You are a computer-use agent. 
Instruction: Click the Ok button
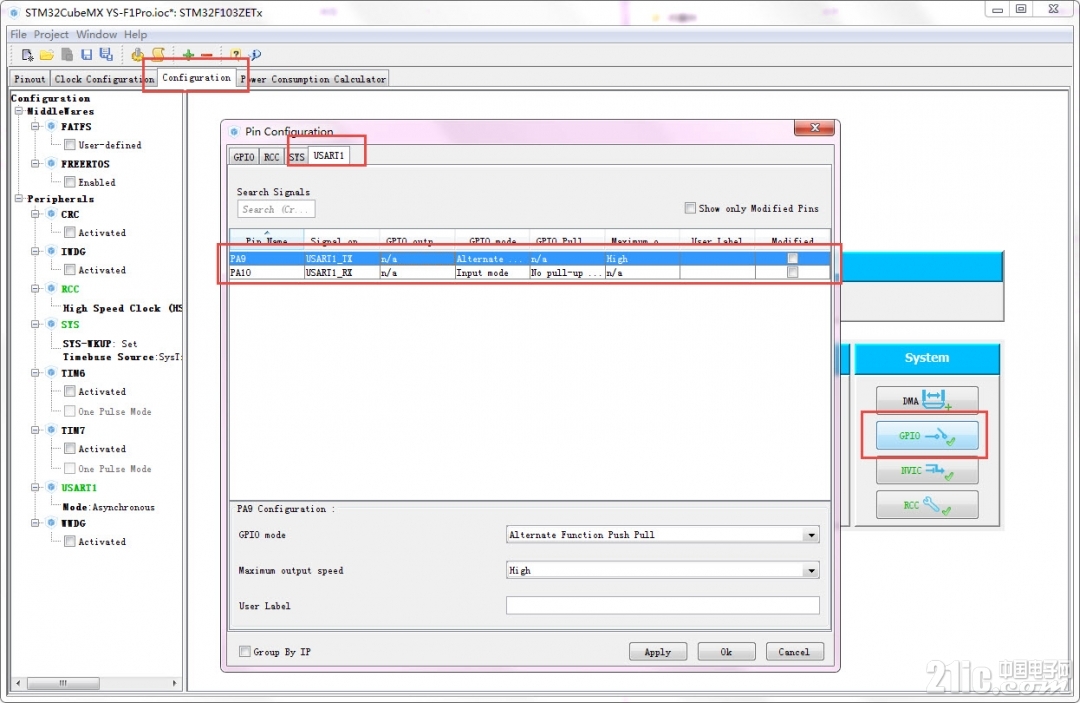(x=726, y=652)
